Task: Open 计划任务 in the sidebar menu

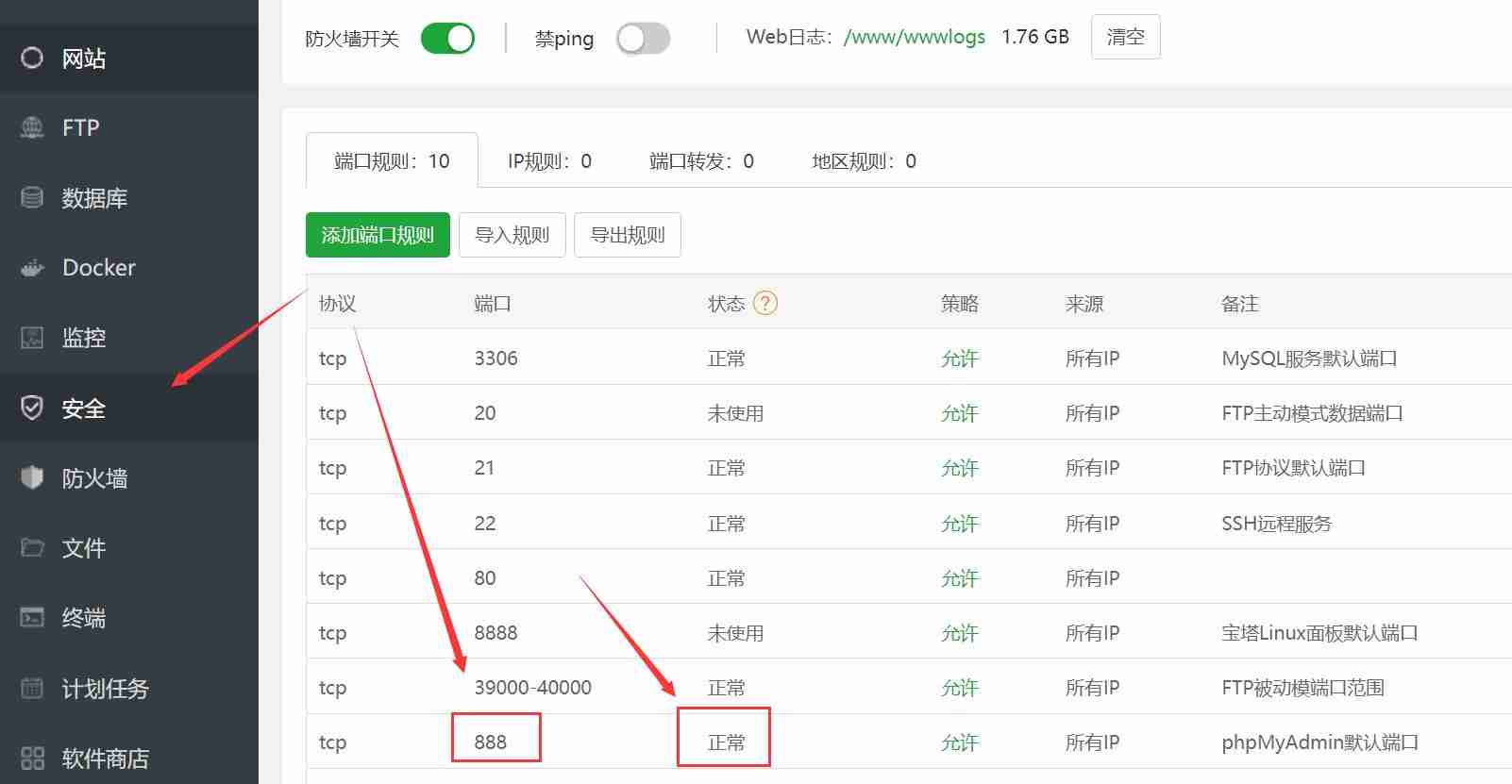Action: click(x=106, y=689)
